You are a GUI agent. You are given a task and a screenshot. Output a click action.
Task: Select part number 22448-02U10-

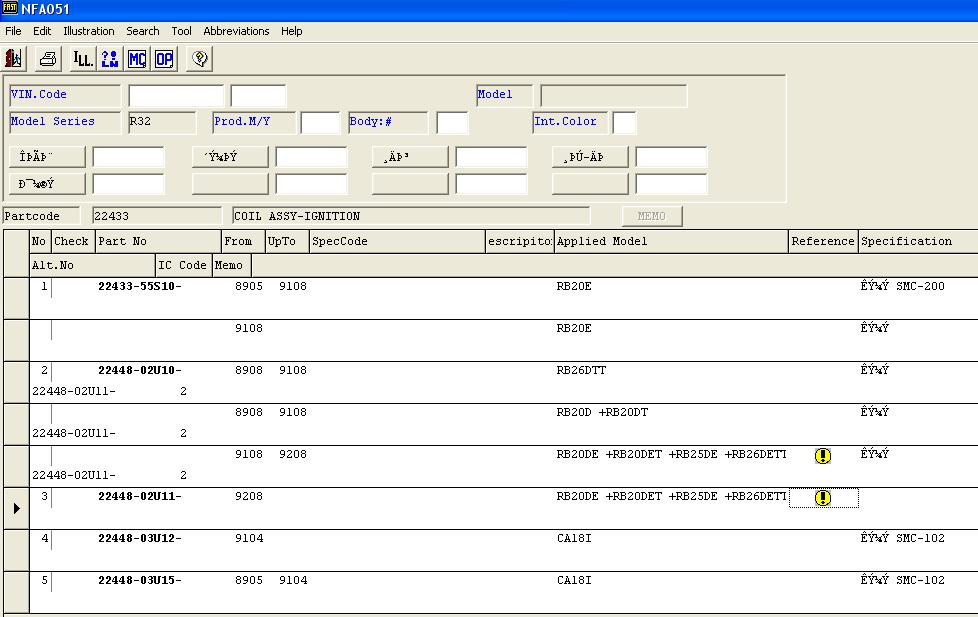[140, 371]
